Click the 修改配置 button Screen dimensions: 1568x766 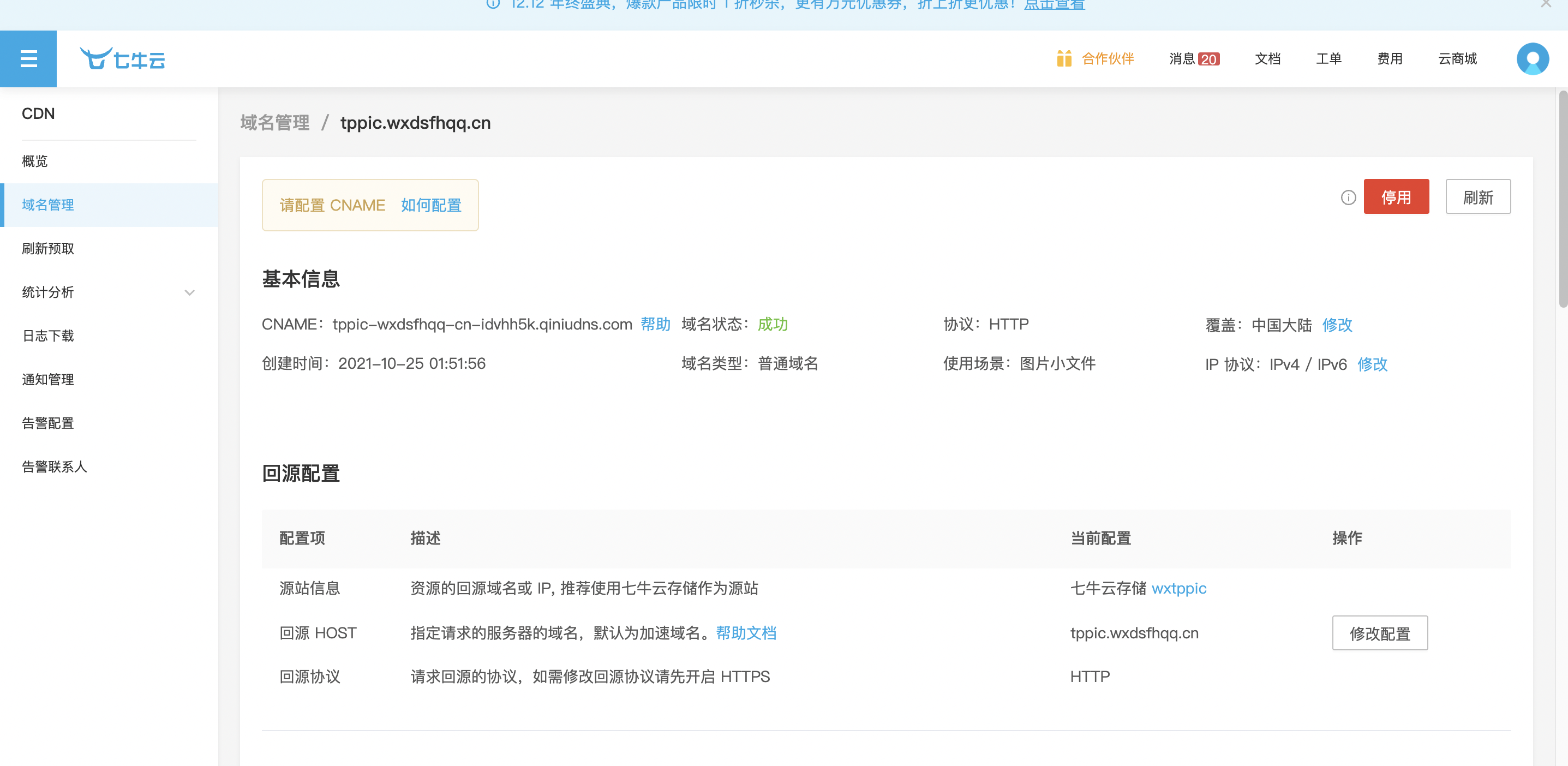[x=1379, y=633]
